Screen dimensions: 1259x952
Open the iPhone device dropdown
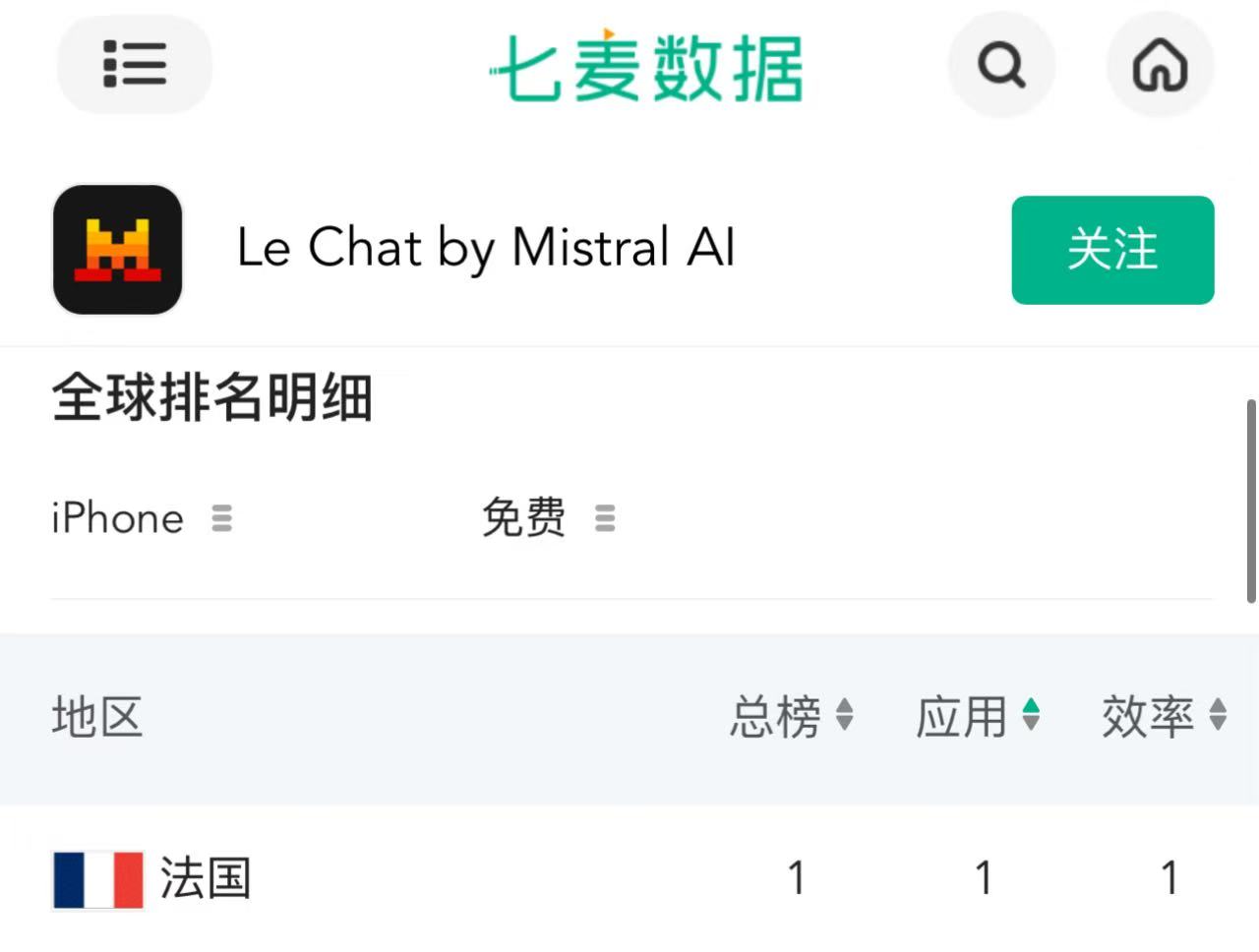click(x=118, y=518)
